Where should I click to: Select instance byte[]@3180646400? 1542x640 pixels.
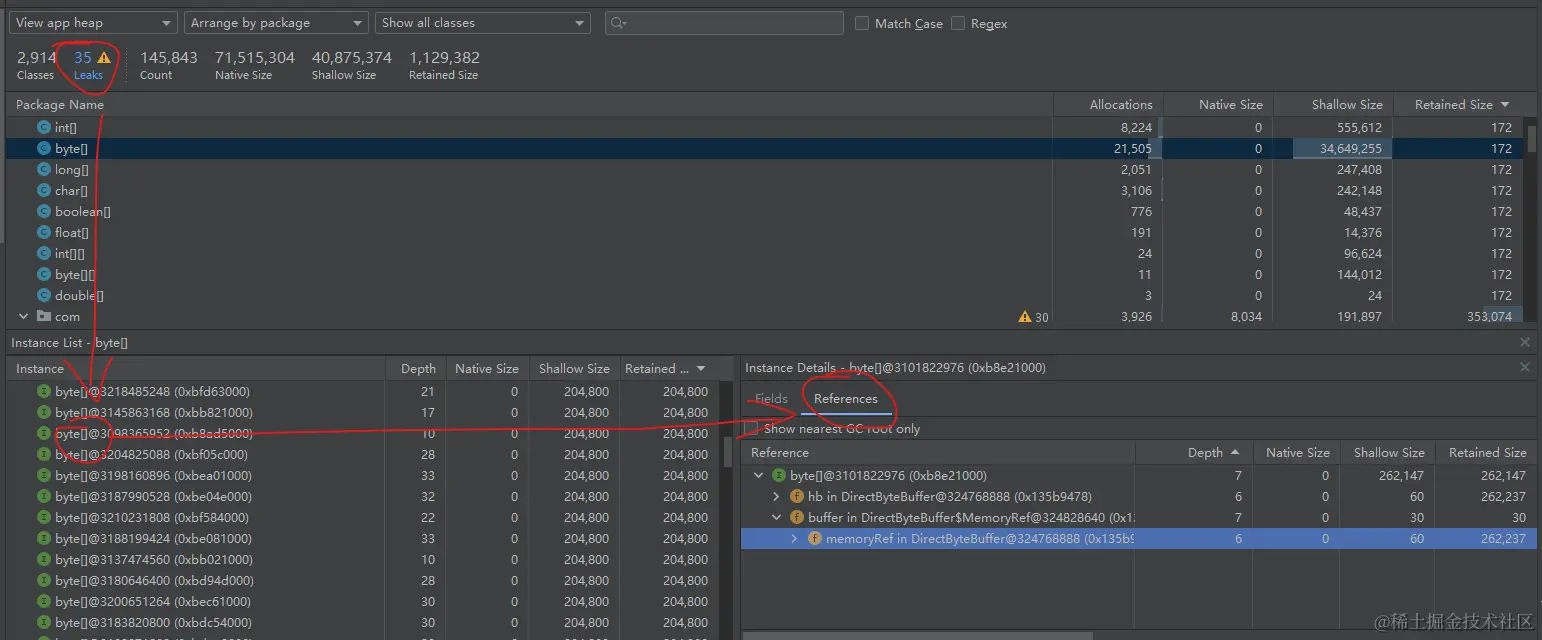[154, 580]
